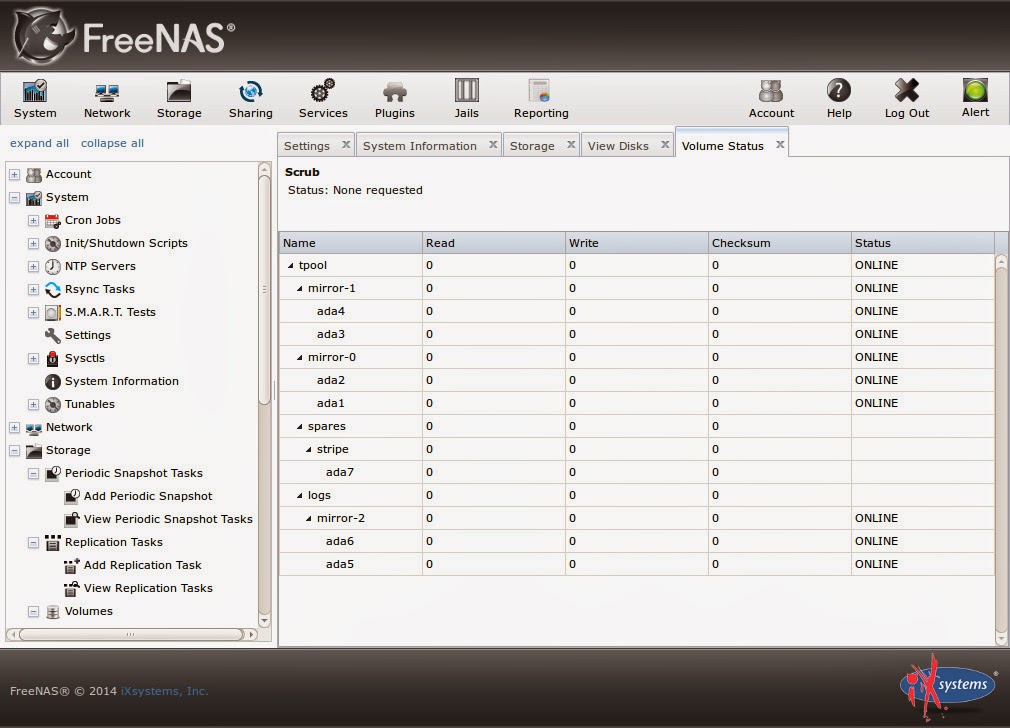The height and width of the screenshot is (728, 1010).
Task: Click the System Information info icon
Action: click(53, 382)
